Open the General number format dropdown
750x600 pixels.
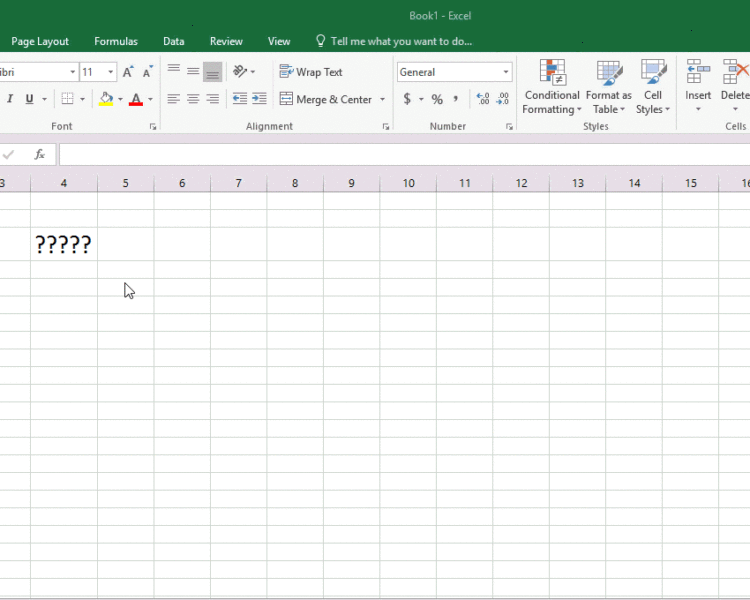506,72
